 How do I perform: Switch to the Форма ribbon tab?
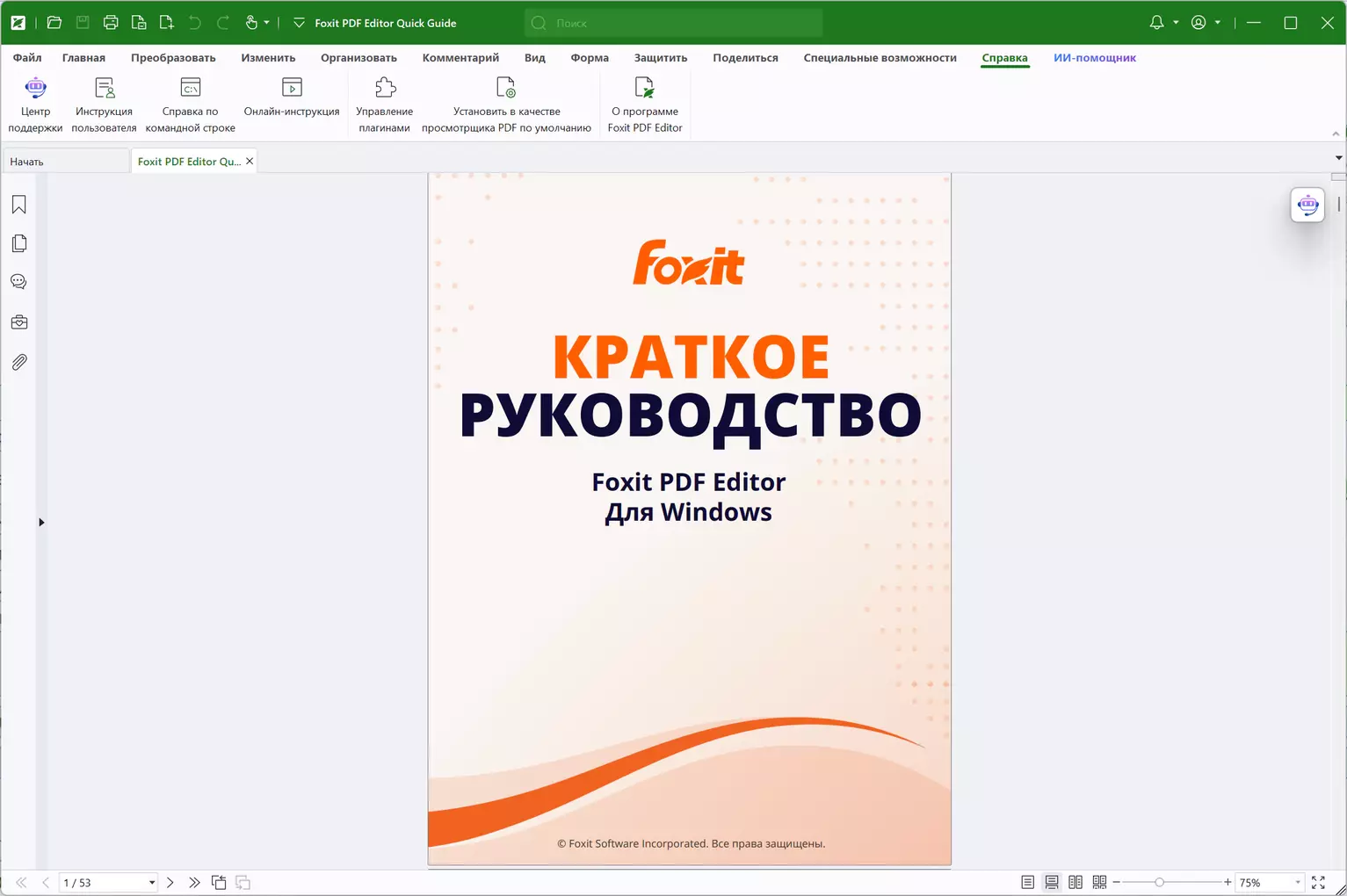click(590, 58)
